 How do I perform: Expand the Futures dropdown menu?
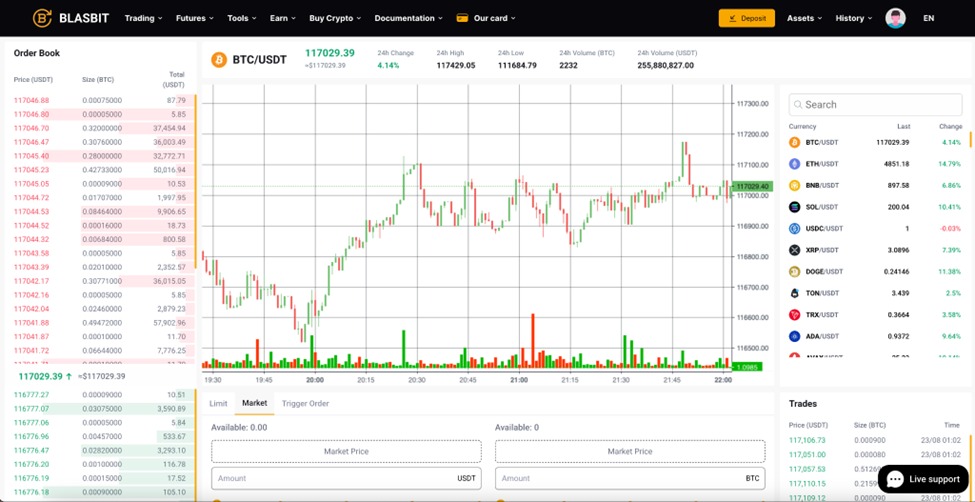coord(195,18)
